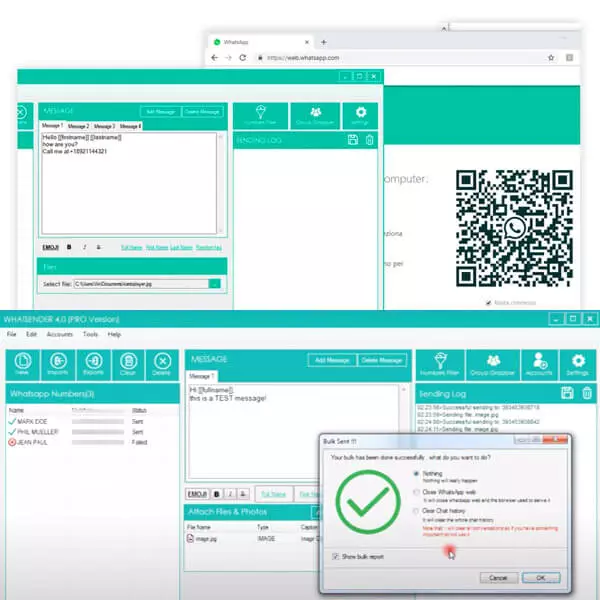Viewport: 600px width, 600px height.
Task: Save the SENDING LOG in upper WhatSender window
Action: (353, 140)
